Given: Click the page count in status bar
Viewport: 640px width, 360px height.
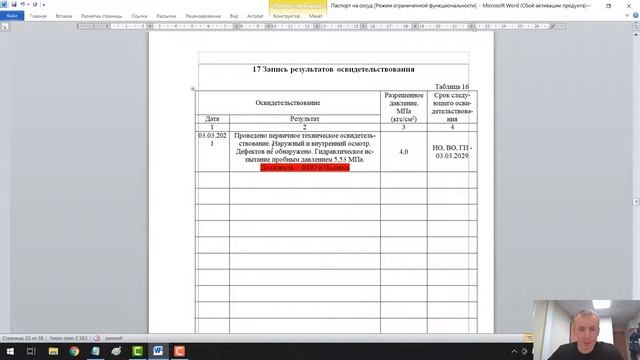Looking at the screenshot, I should 23,338.
